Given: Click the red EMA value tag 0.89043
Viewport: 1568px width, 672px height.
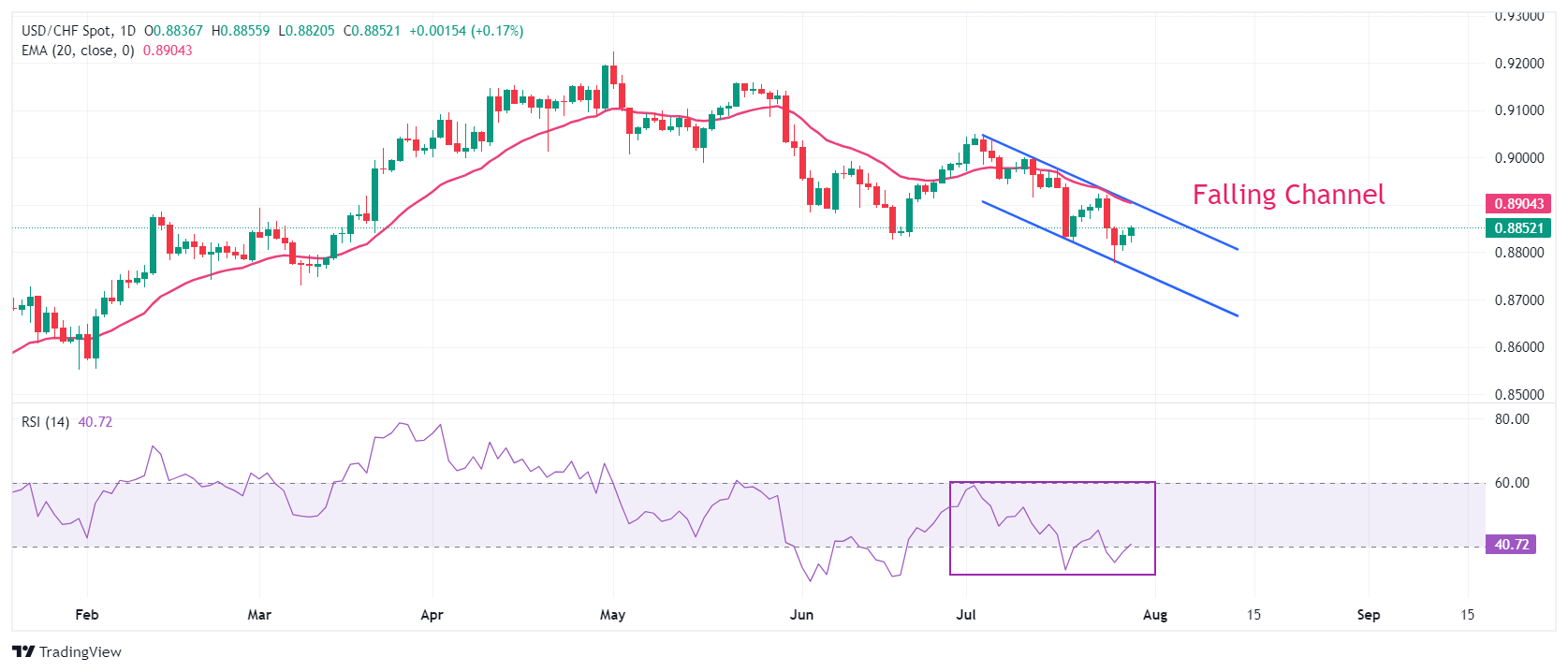Looking at the screenshot, I should pos(1518,203).
